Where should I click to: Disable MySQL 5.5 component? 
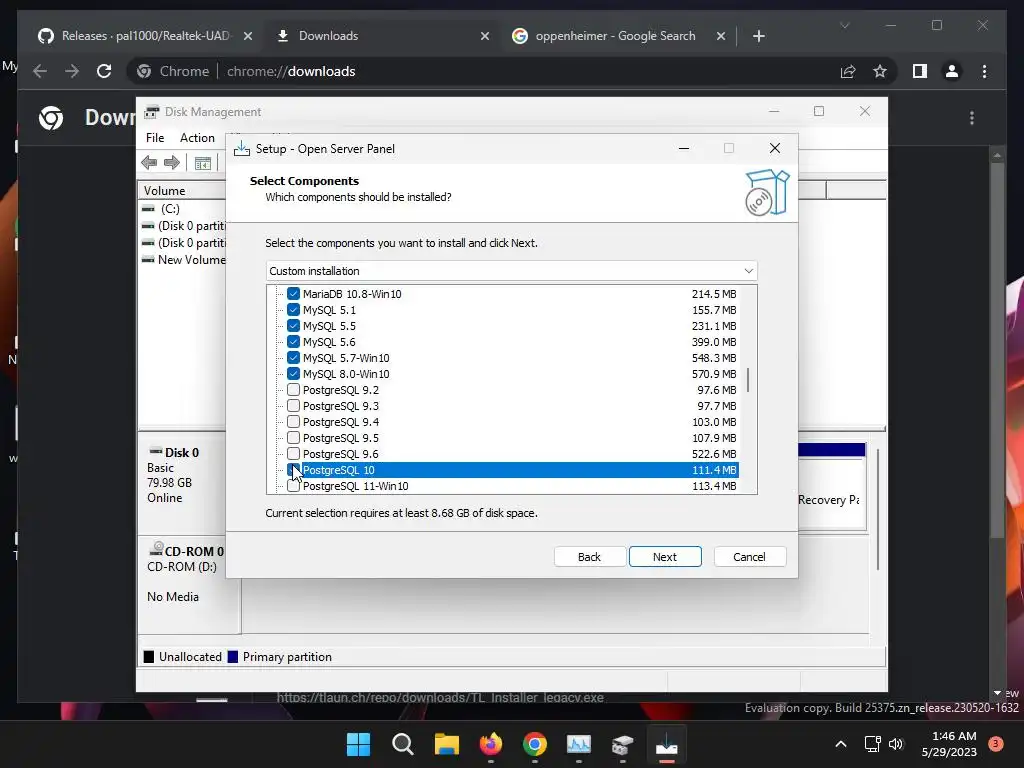(293, 326)
